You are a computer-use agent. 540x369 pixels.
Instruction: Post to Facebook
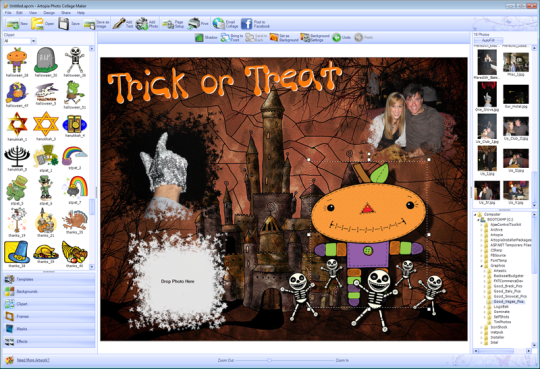[255, 24]
